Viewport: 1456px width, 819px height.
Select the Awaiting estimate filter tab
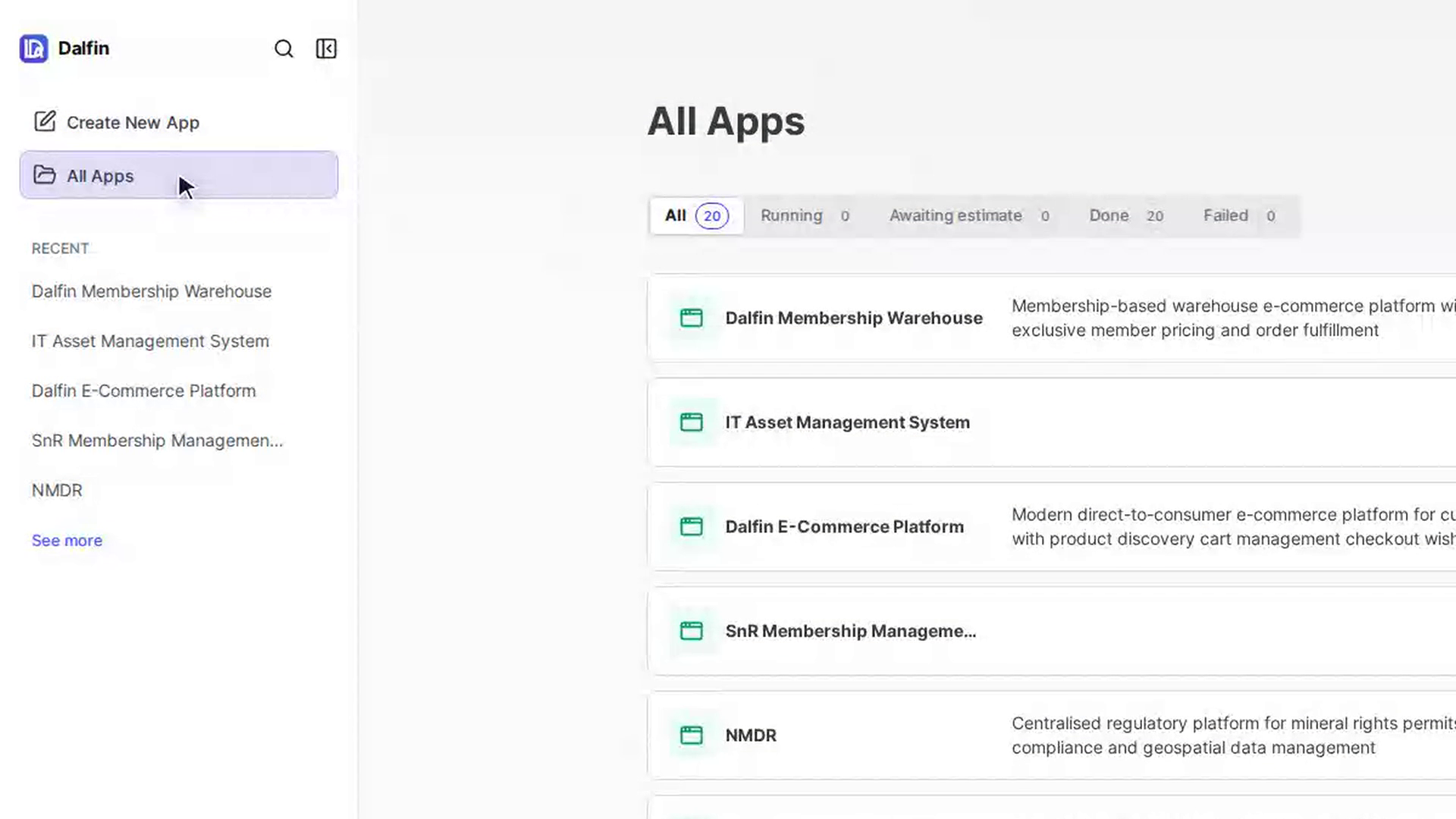(969, 215)
